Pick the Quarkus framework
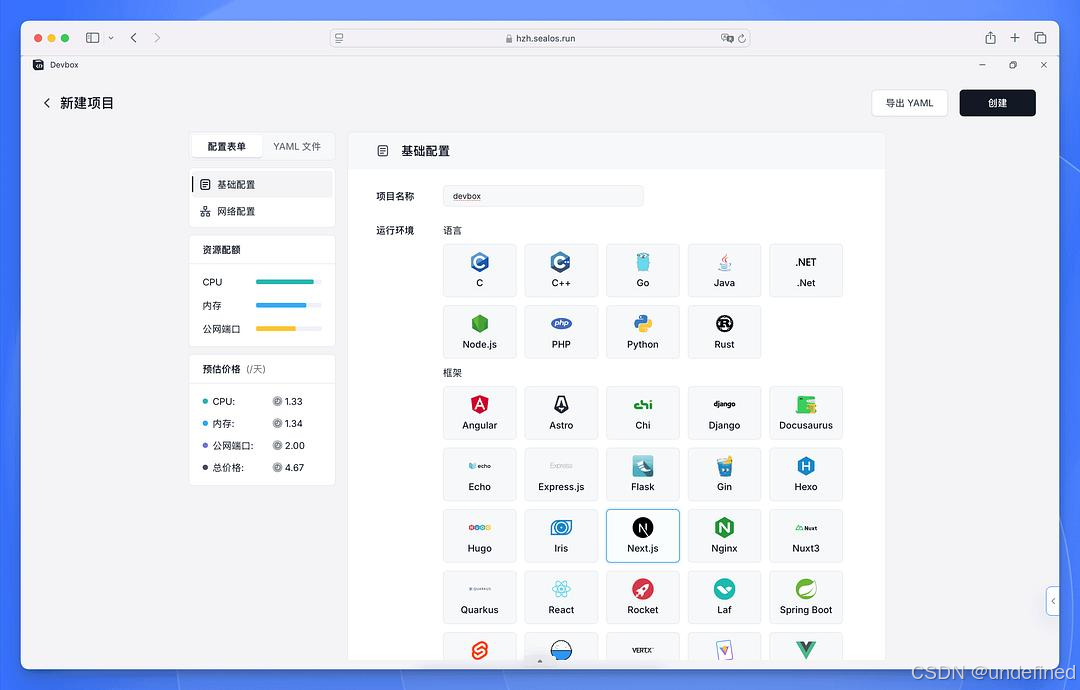The height and width of the screenshot is (690, 1080). pyautogui.click(x=479, y=597)
